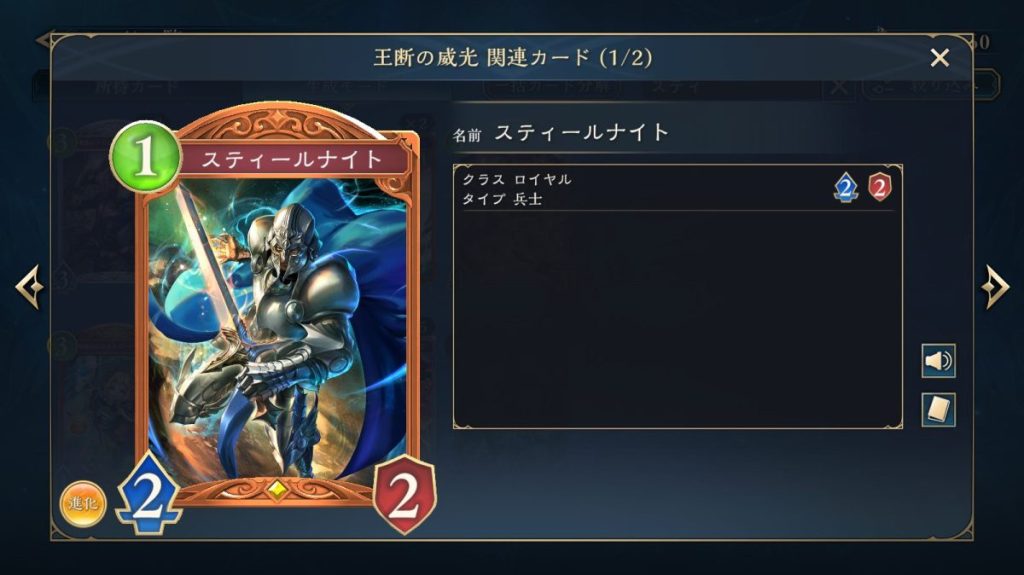This screenshot has height=575, width=1024.
Task: Close the related cards dialog
Action: [940, 58]
